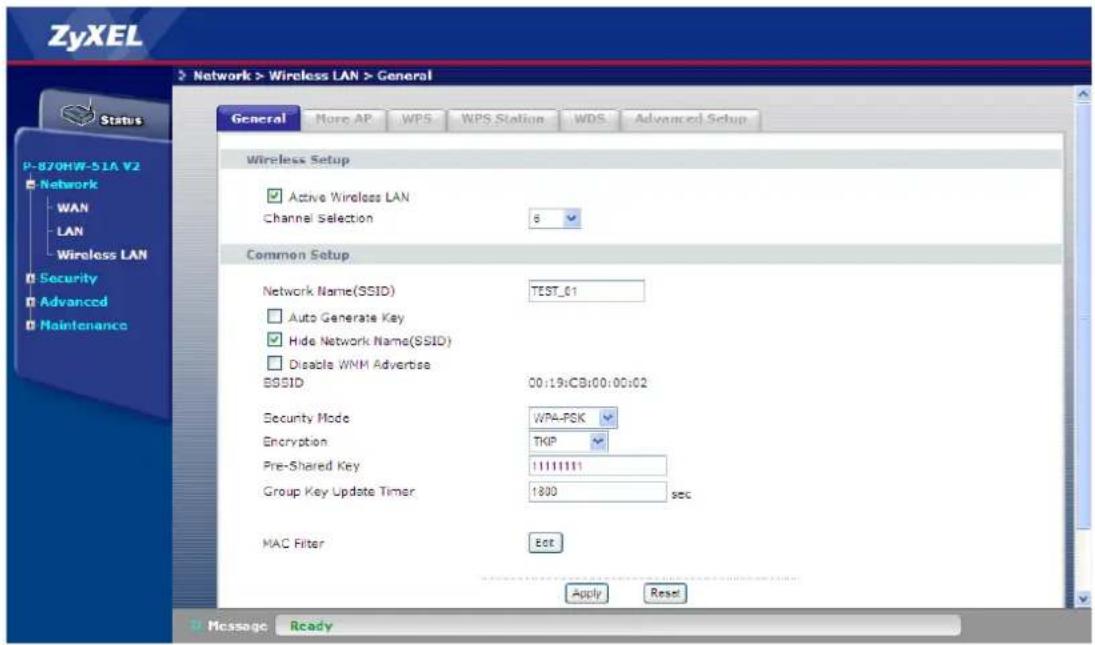This screenshot has height=645, width=1095.
Task: Click the Apply button
Action: tap(587, 593)
